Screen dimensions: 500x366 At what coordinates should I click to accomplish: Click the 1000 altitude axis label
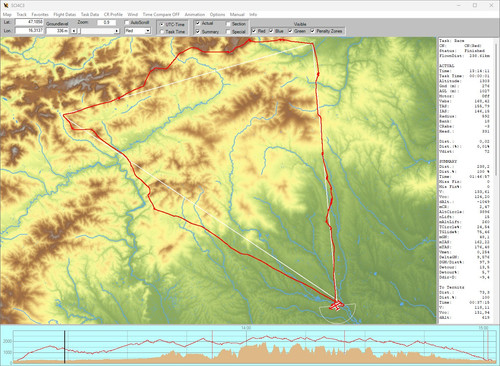click(7, 352)
